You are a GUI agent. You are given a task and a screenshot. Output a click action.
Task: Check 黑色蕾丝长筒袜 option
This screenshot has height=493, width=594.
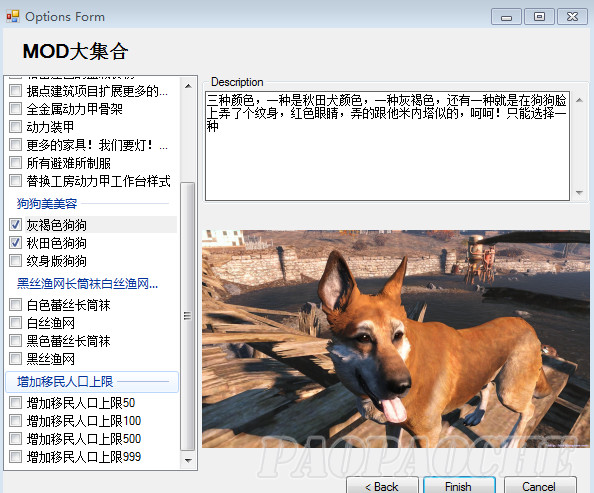coord(16,341)
